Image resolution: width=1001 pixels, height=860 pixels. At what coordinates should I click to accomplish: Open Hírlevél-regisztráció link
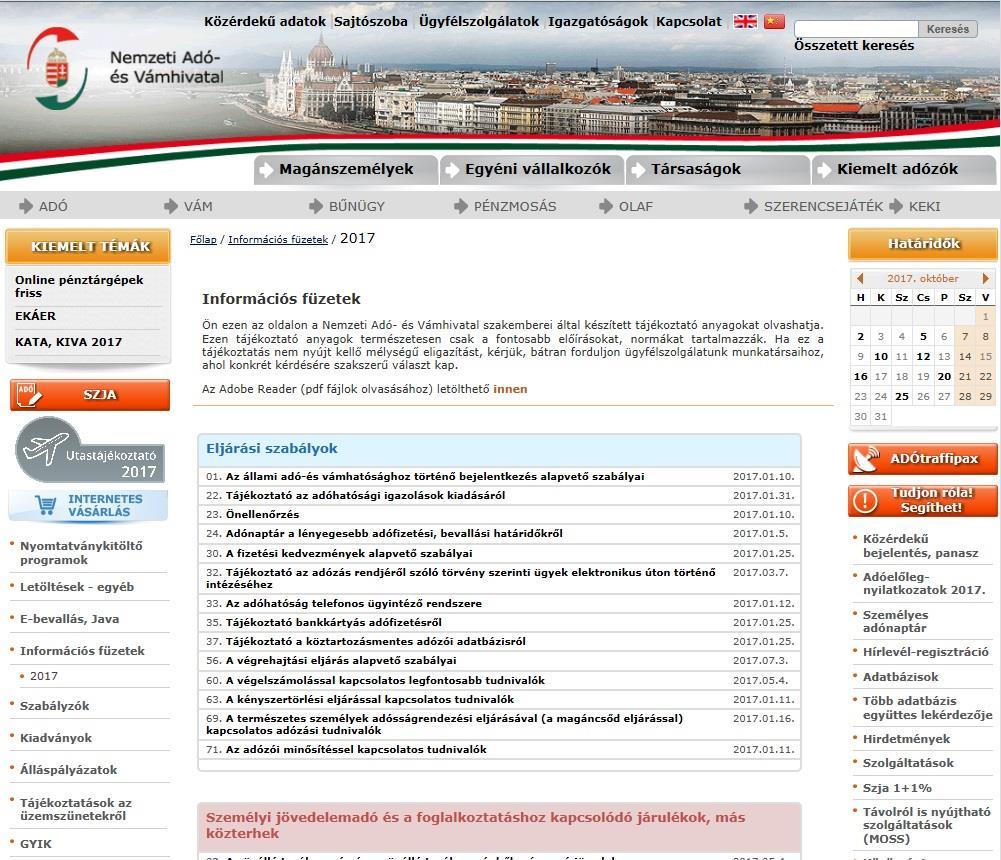coord(926,652)
